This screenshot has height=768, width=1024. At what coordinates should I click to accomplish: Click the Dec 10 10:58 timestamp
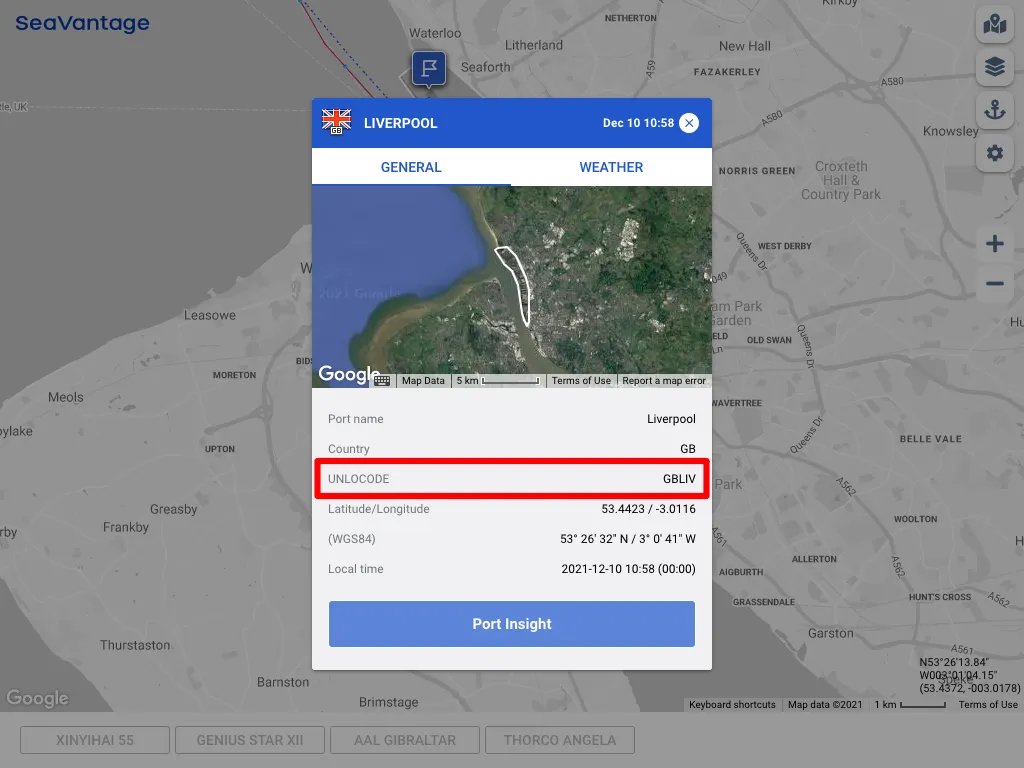click(x=638, y=123)
